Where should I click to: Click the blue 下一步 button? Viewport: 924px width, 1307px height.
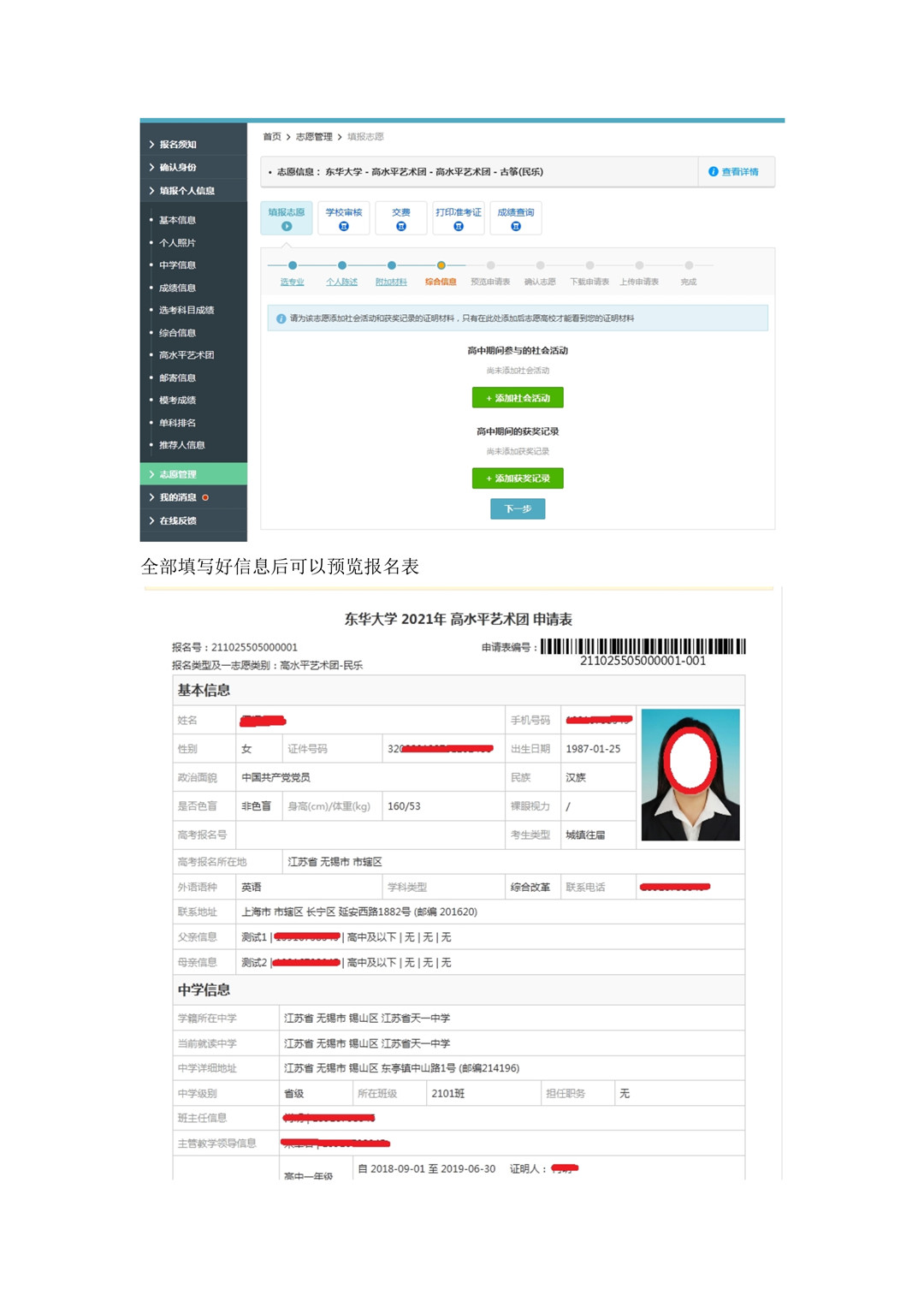pos(518,509)
